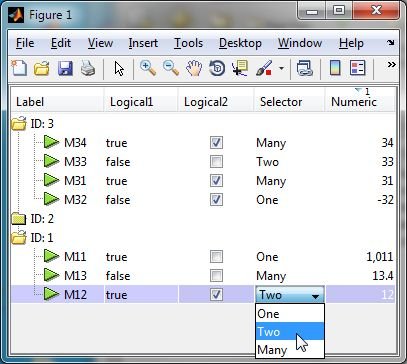Click the green arrow icon beside M32

52,200
